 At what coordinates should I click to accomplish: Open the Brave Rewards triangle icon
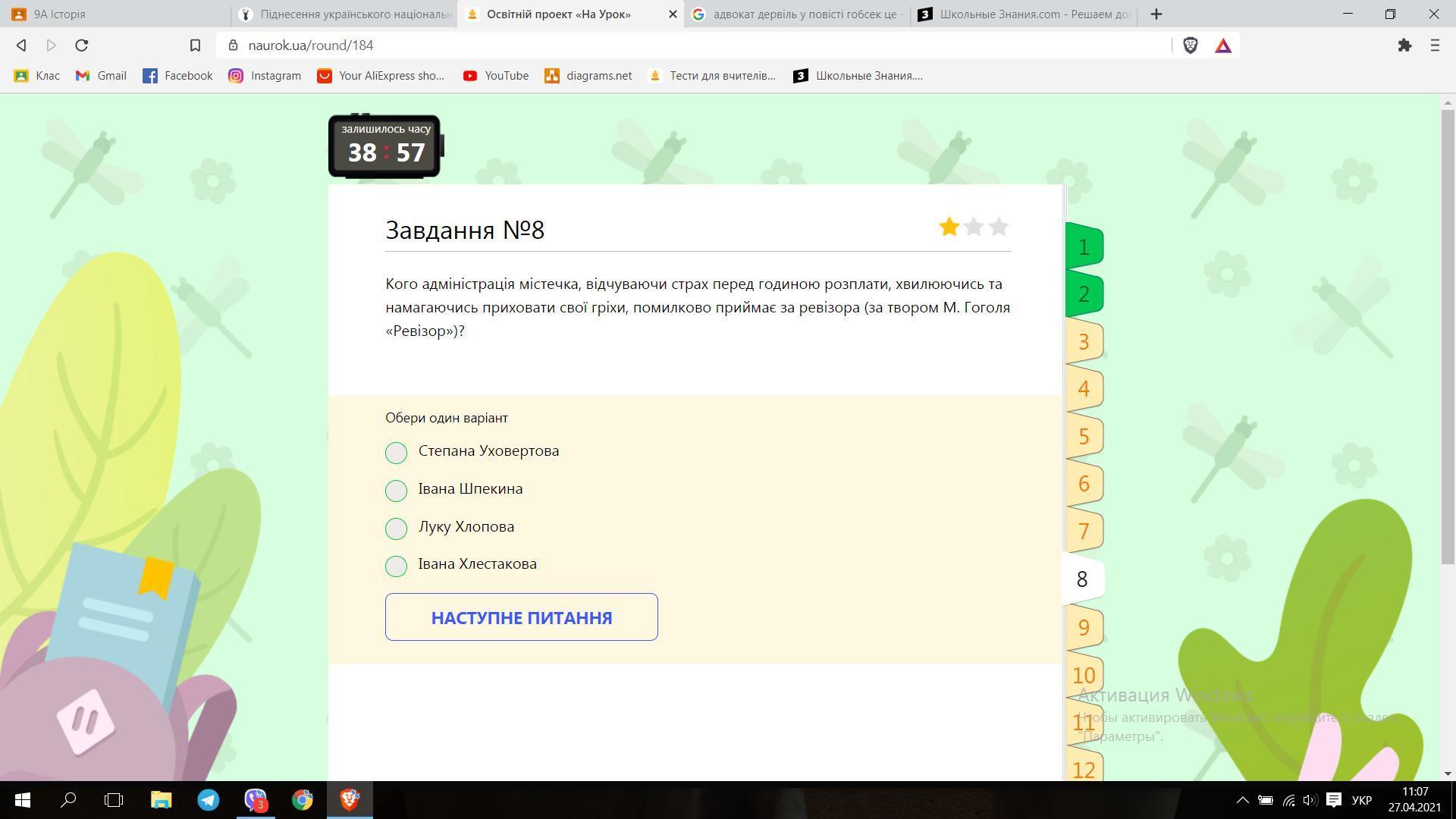1223,45
